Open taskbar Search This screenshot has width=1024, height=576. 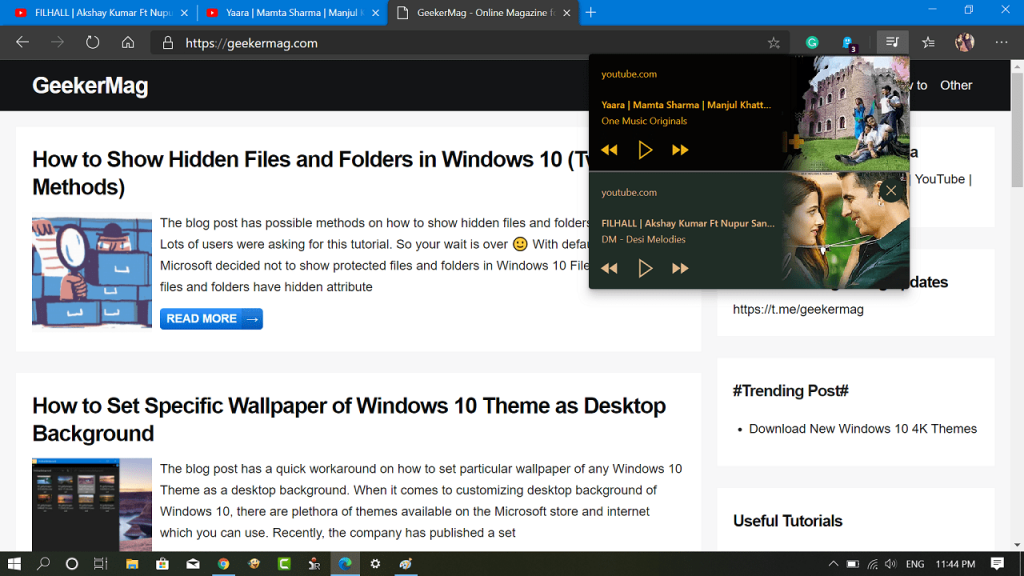click(43, 564)
